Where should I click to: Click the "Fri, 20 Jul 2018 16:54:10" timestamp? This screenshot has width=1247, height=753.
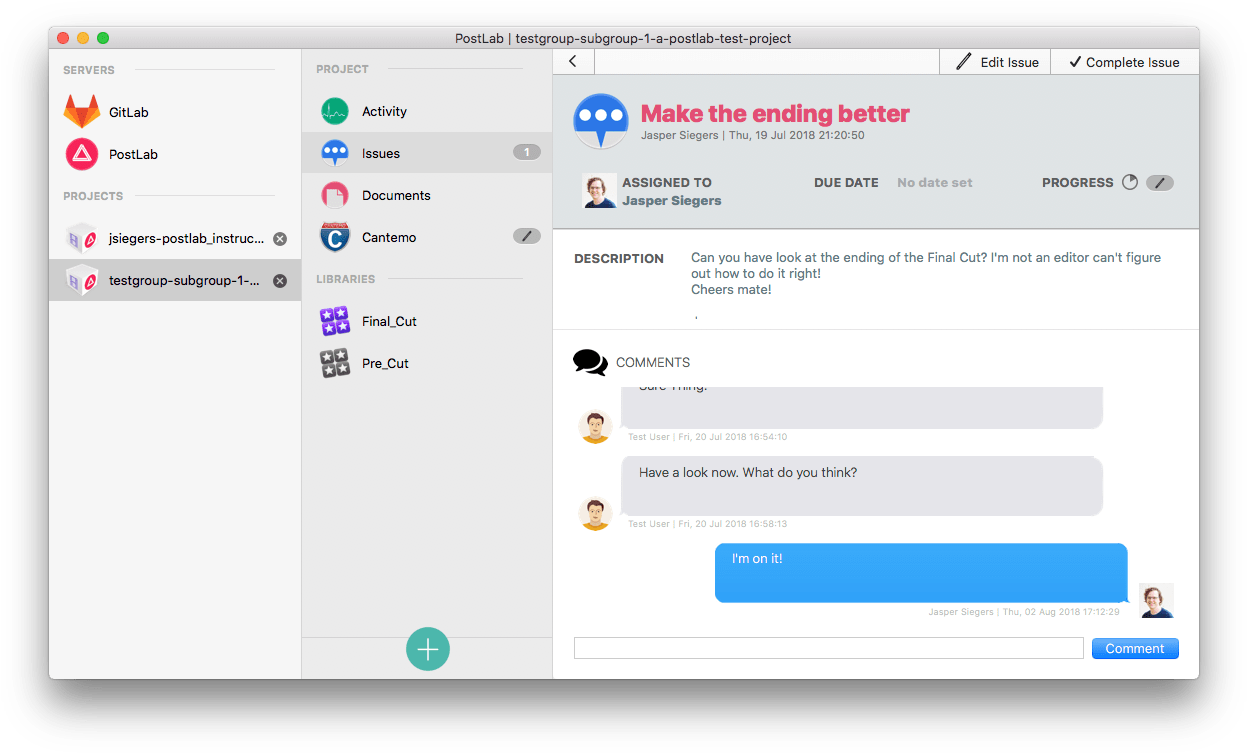(x=733, y=437)
